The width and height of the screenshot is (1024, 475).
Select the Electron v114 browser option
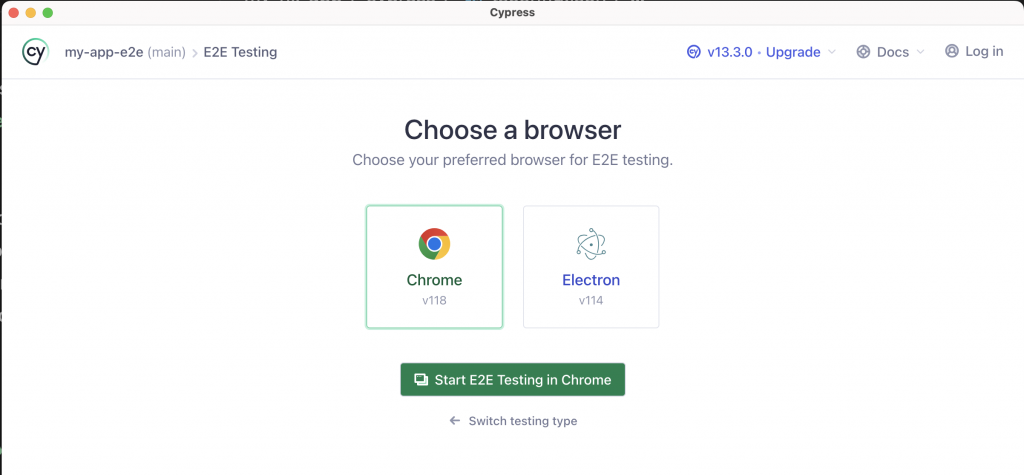[591, 267]
